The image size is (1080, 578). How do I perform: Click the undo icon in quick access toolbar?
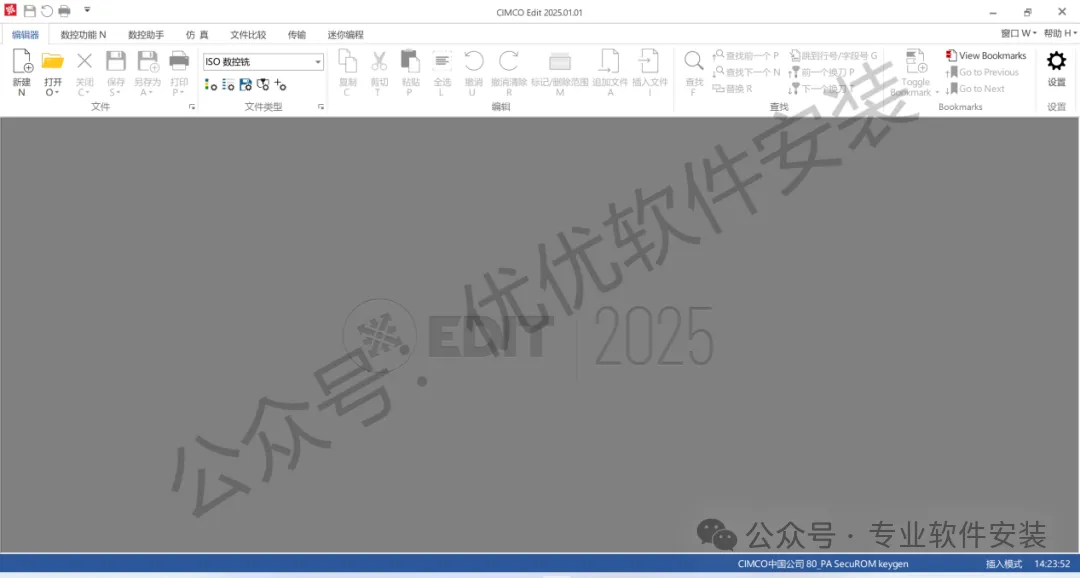(47, 11)
